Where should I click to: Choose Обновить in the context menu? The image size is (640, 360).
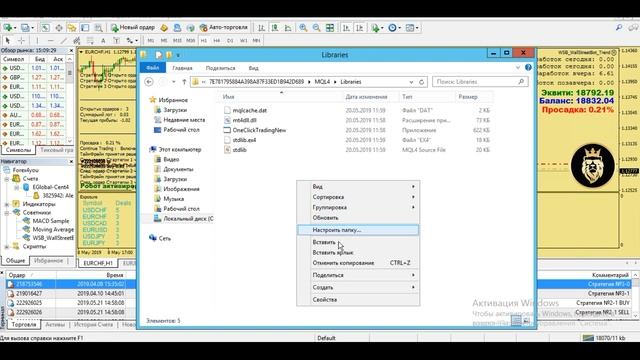pos(358,218)
